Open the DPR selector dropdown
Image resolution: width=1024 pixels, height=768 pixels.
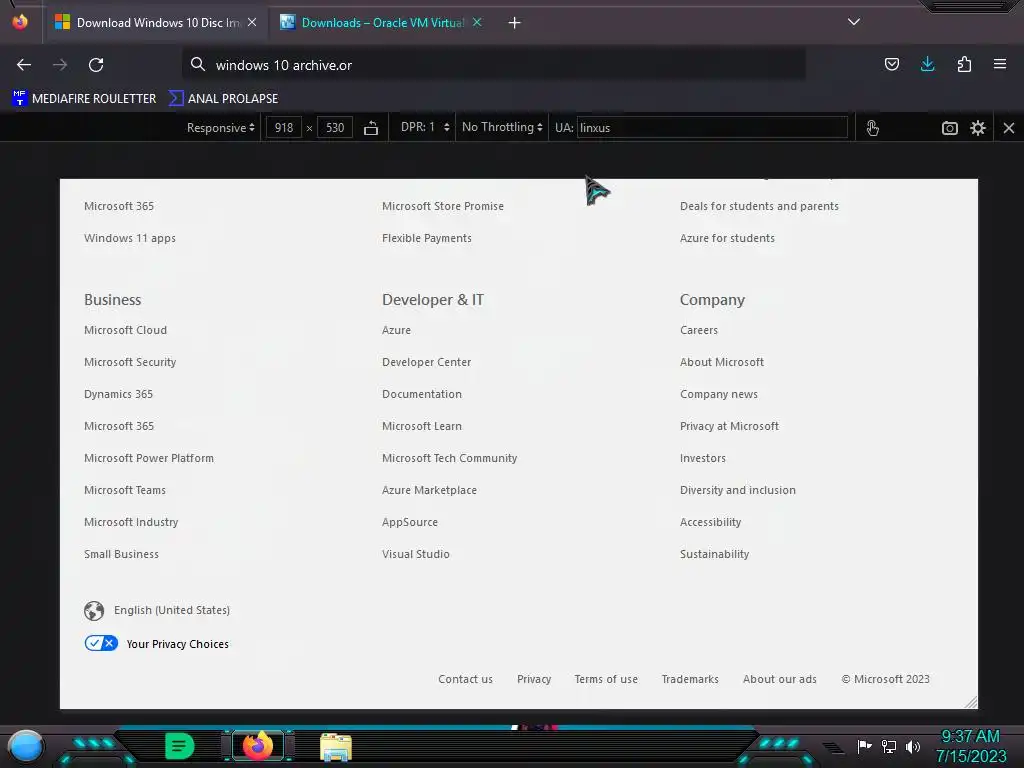pyautogui.click(x=425, y=127)
